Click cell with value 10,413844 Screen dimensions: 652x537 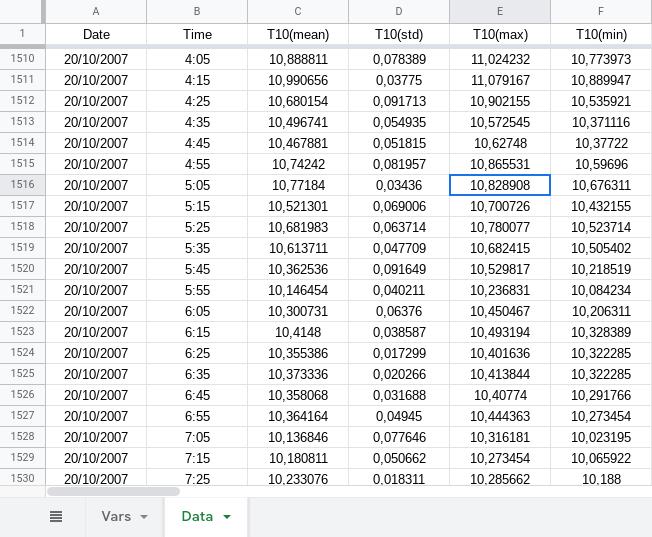(500, 374)
